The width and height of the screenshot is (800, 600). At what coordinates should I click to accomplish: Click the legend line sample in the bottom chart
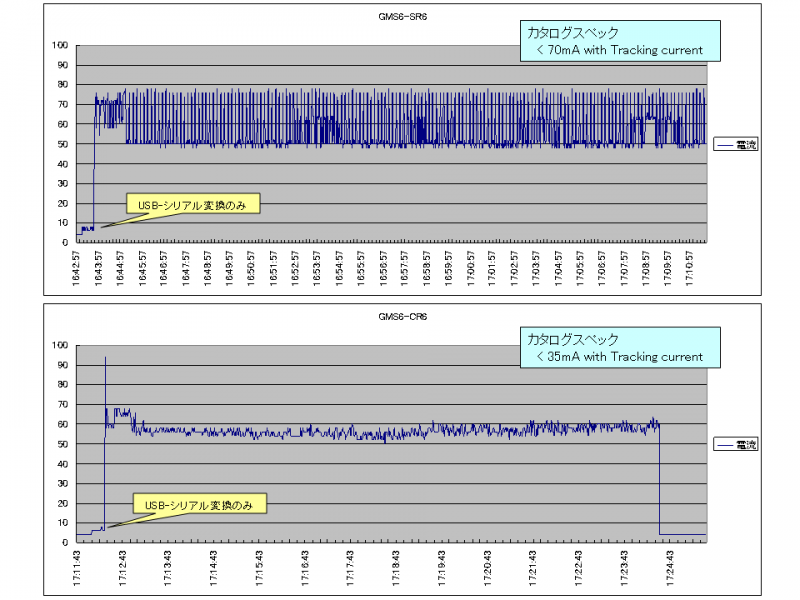coord(725,444)
